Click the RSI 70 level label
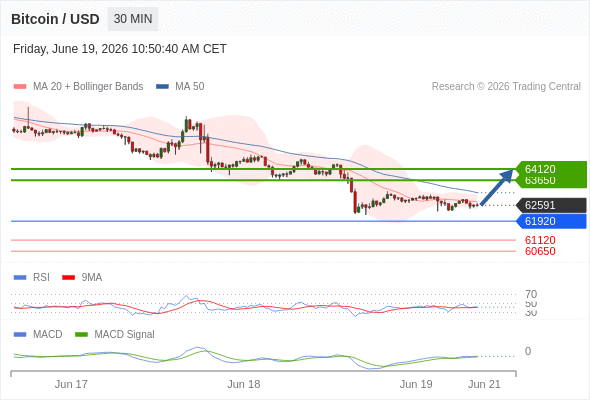This screenshot has height=400, width=590. click(531, 294)
